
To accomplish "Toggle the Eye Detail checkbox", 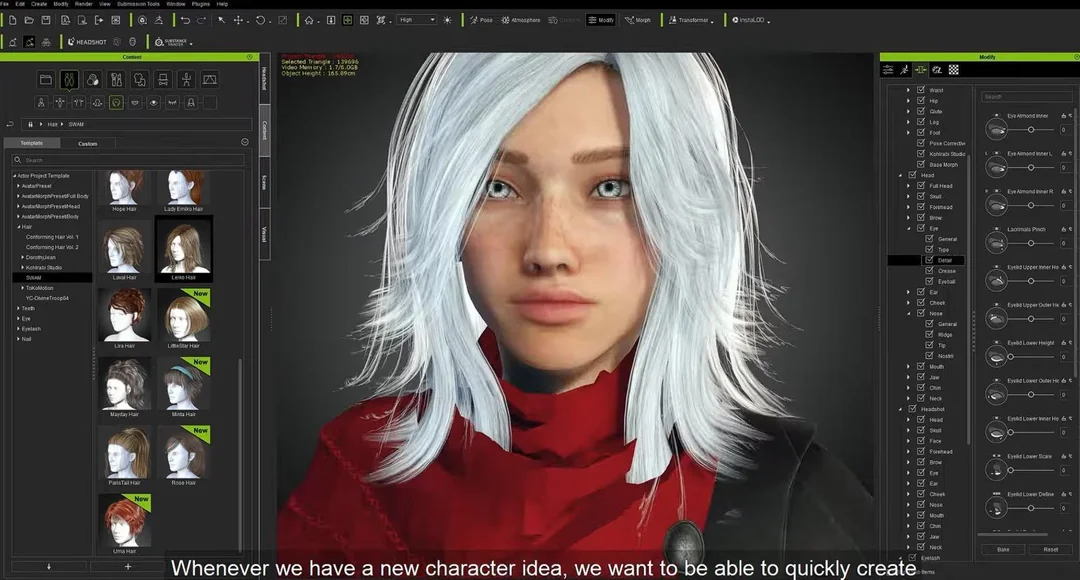I will [x=930, y=260].
